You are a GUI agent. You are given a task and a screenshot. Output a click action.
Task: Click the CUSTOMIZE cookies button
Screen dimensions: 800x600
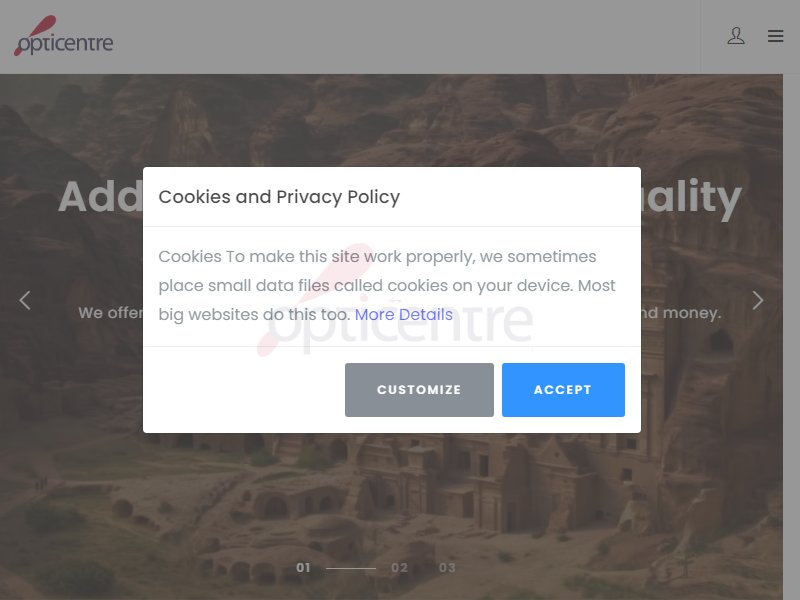pos(419,390)
